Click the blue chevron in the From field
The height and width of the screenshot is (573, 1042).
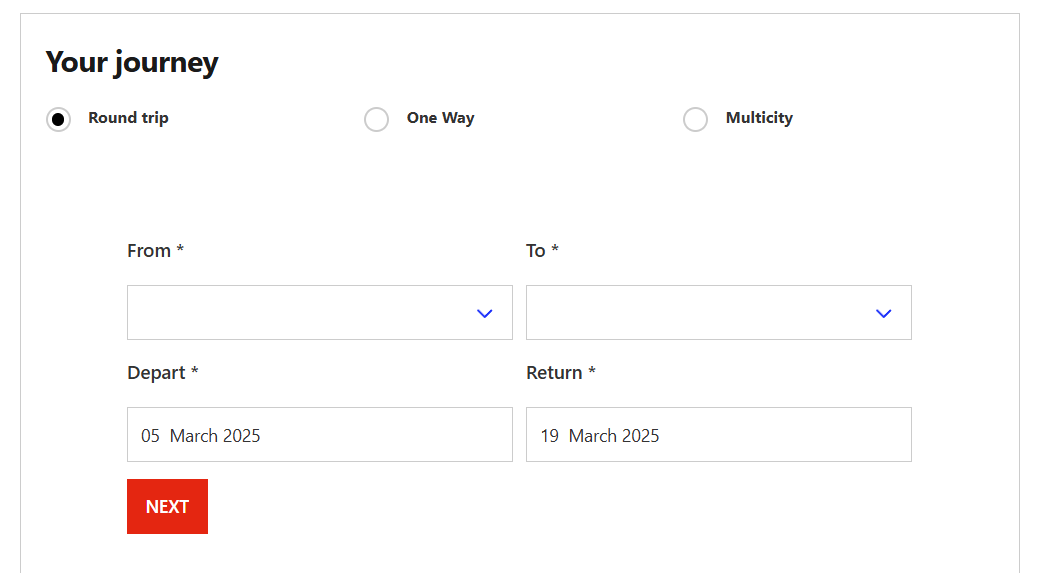(x=484, y=313)
